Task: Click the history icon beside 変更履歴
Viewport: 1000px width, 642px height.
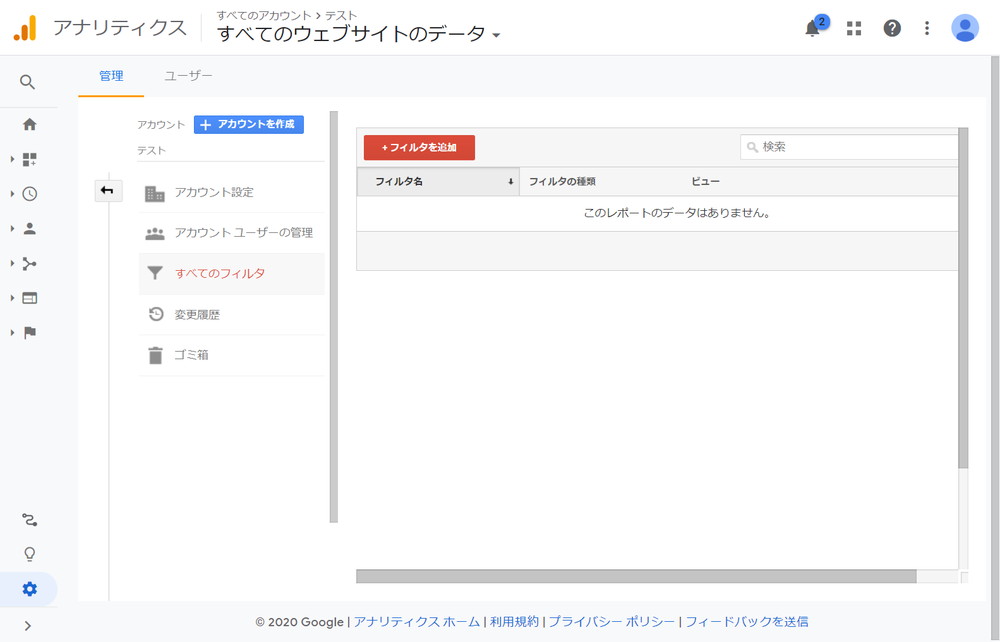Action: coord(156,314)
